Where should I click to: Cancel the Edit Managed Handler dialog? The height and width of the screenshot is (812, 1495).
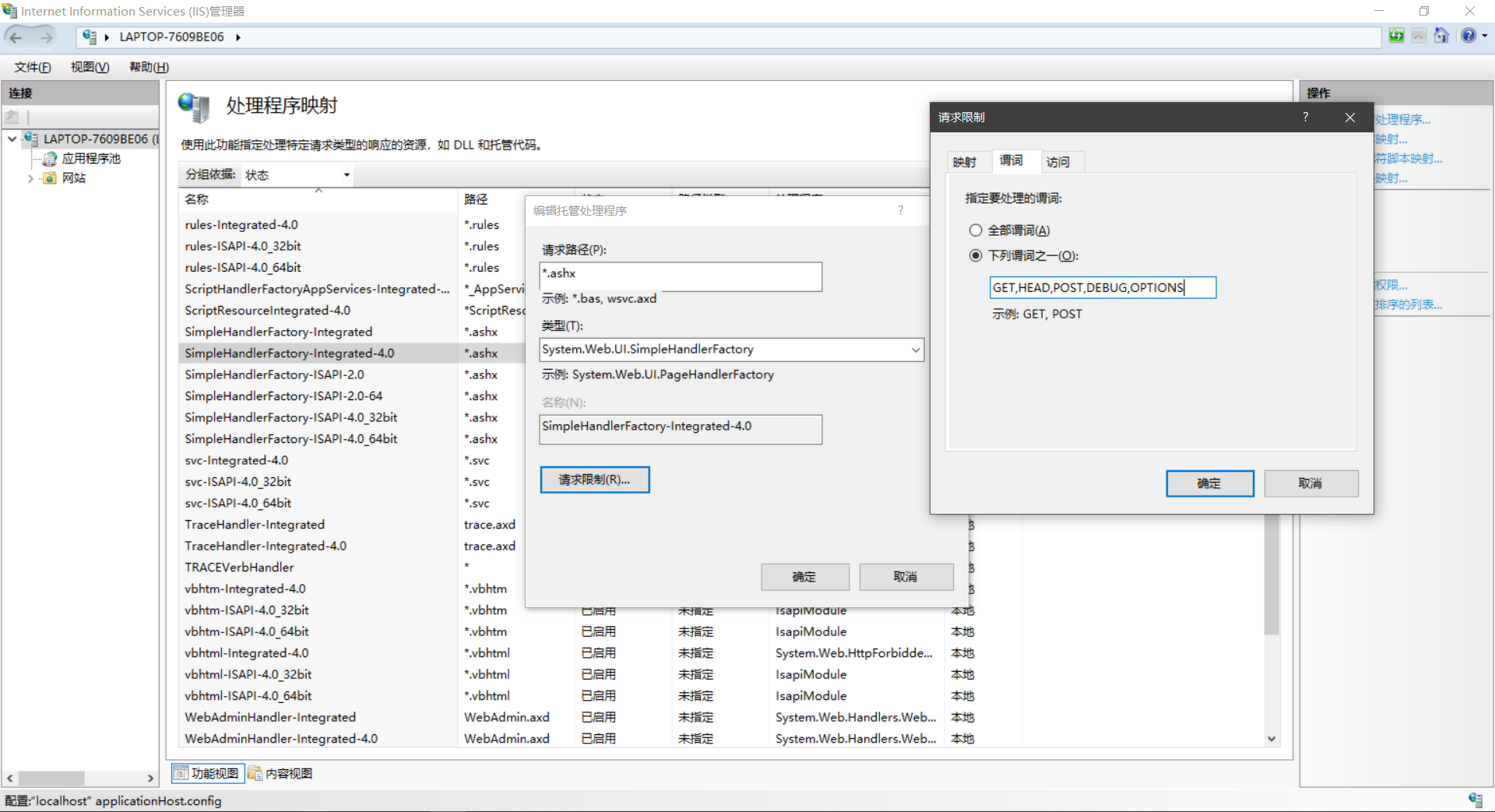pos(906,577)
